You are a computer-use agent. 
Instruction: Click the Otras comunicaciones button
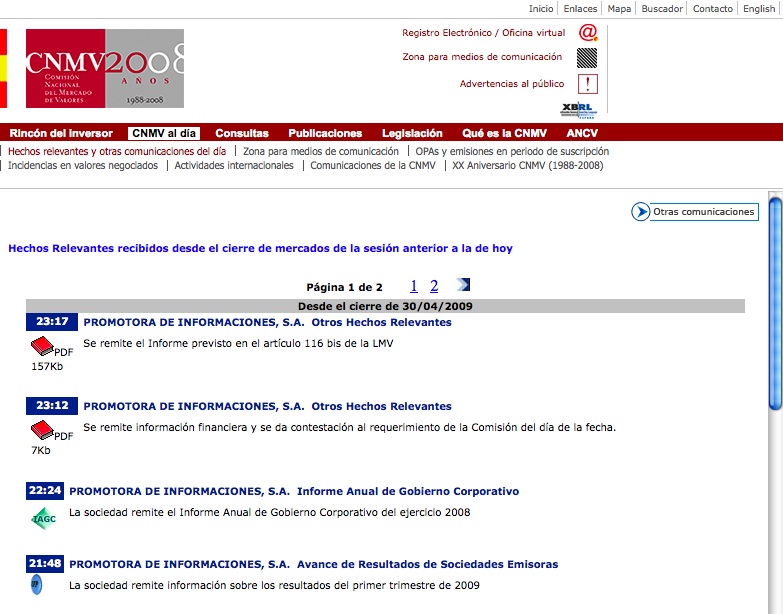[695, 212]
